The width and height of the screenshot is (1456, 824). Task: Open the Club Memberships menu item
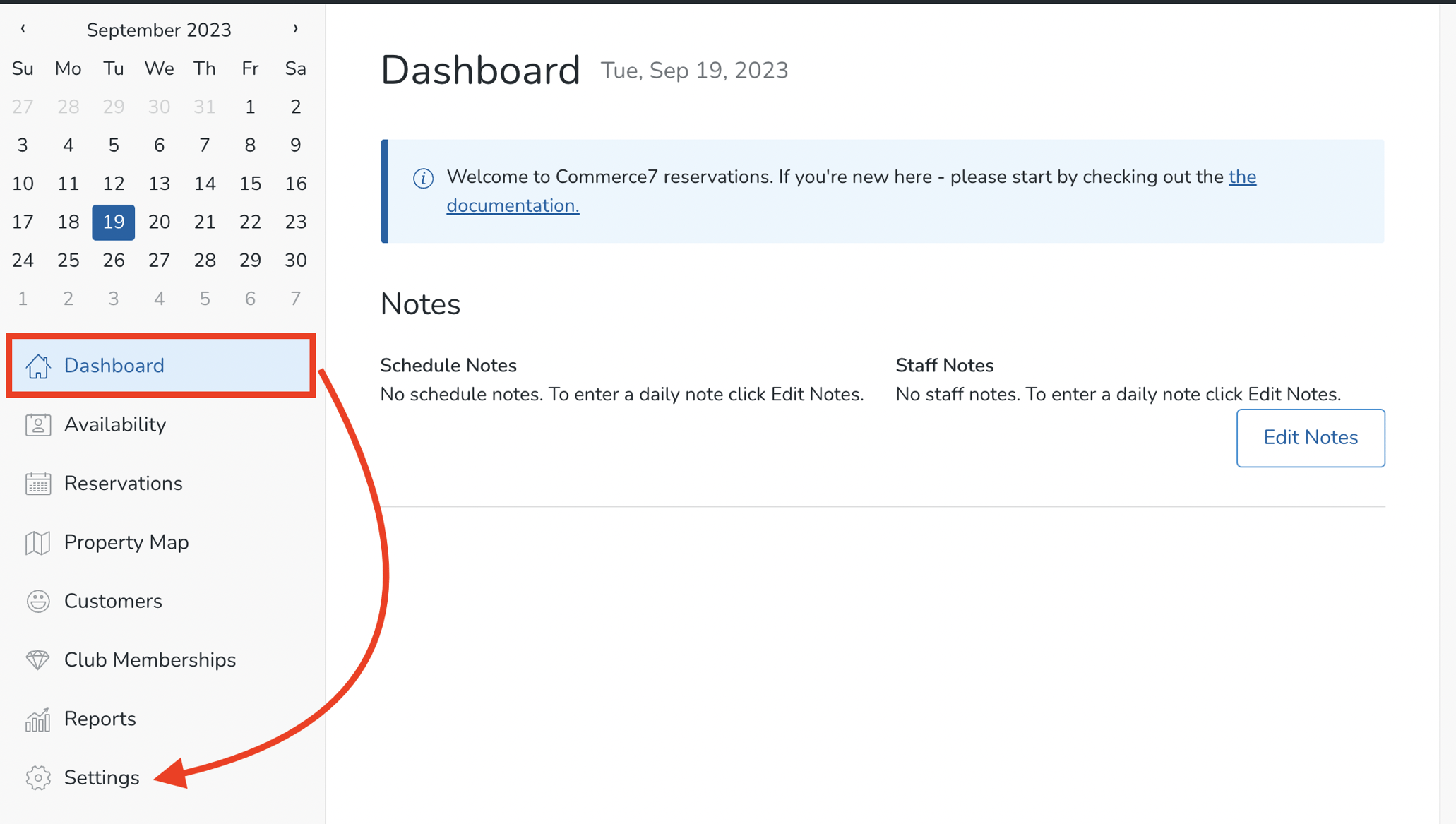150,659
